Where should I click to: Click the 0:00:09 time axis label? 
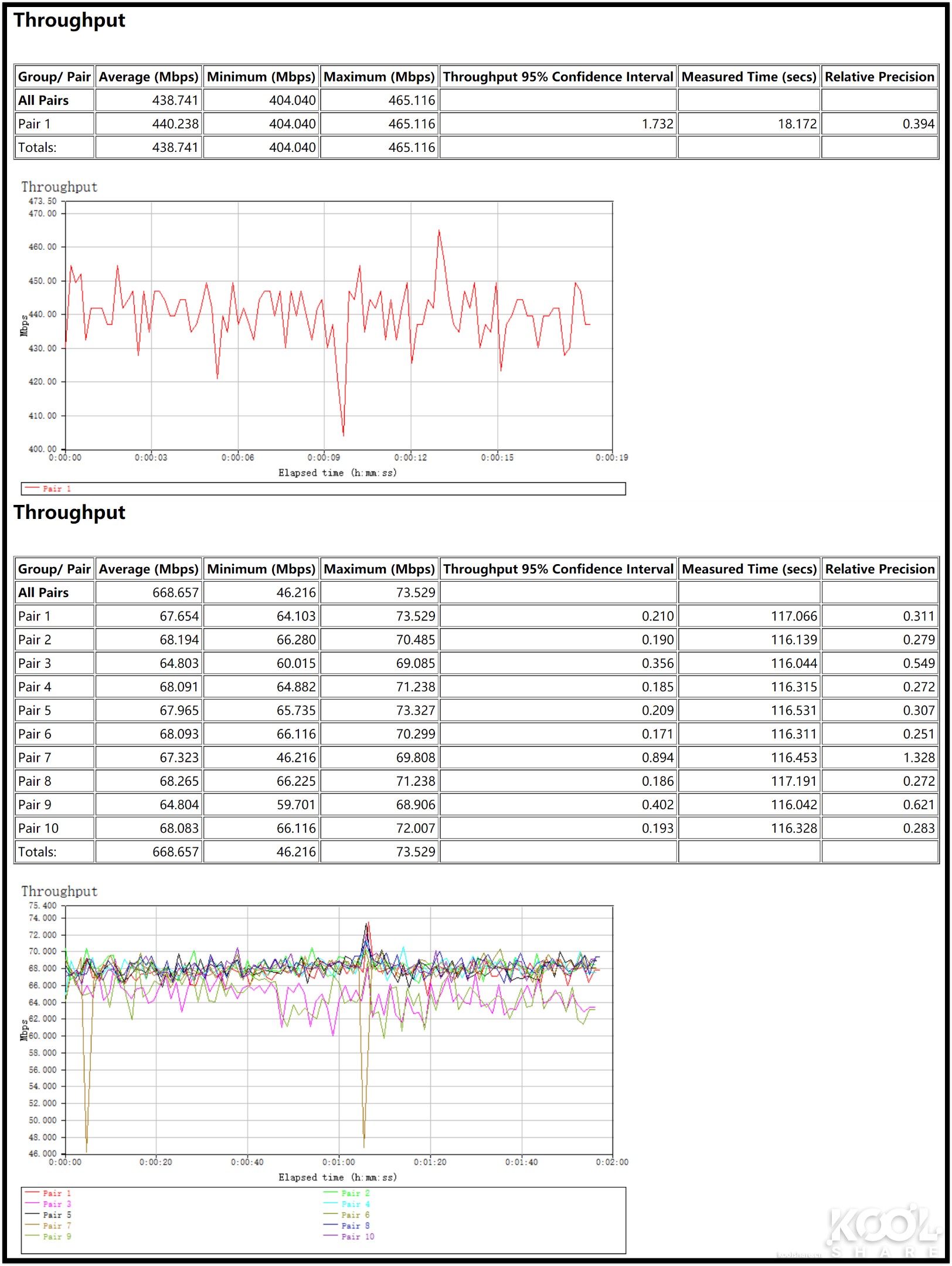(x=324, y=457)
